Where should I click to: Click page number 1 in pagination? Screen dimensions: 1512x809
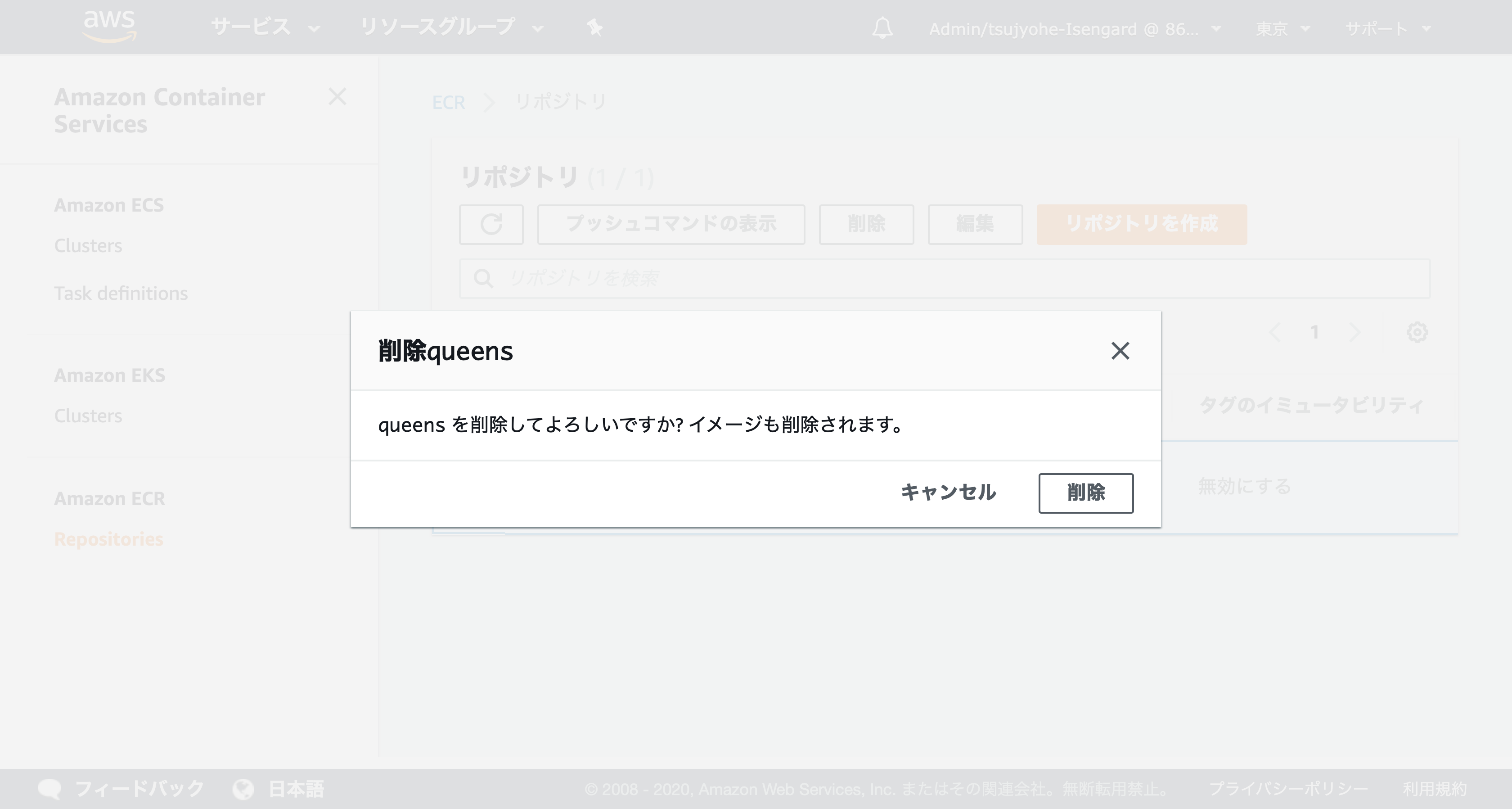(x=1315, y=332)
